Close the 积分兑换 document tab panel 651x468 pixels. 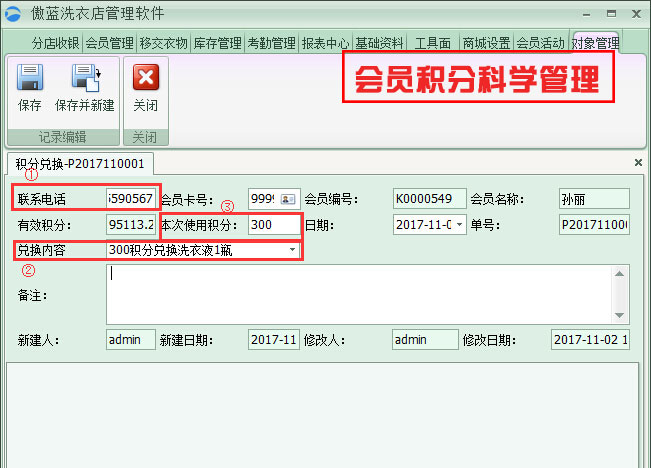pyautogui.click(x=638, y=162)
